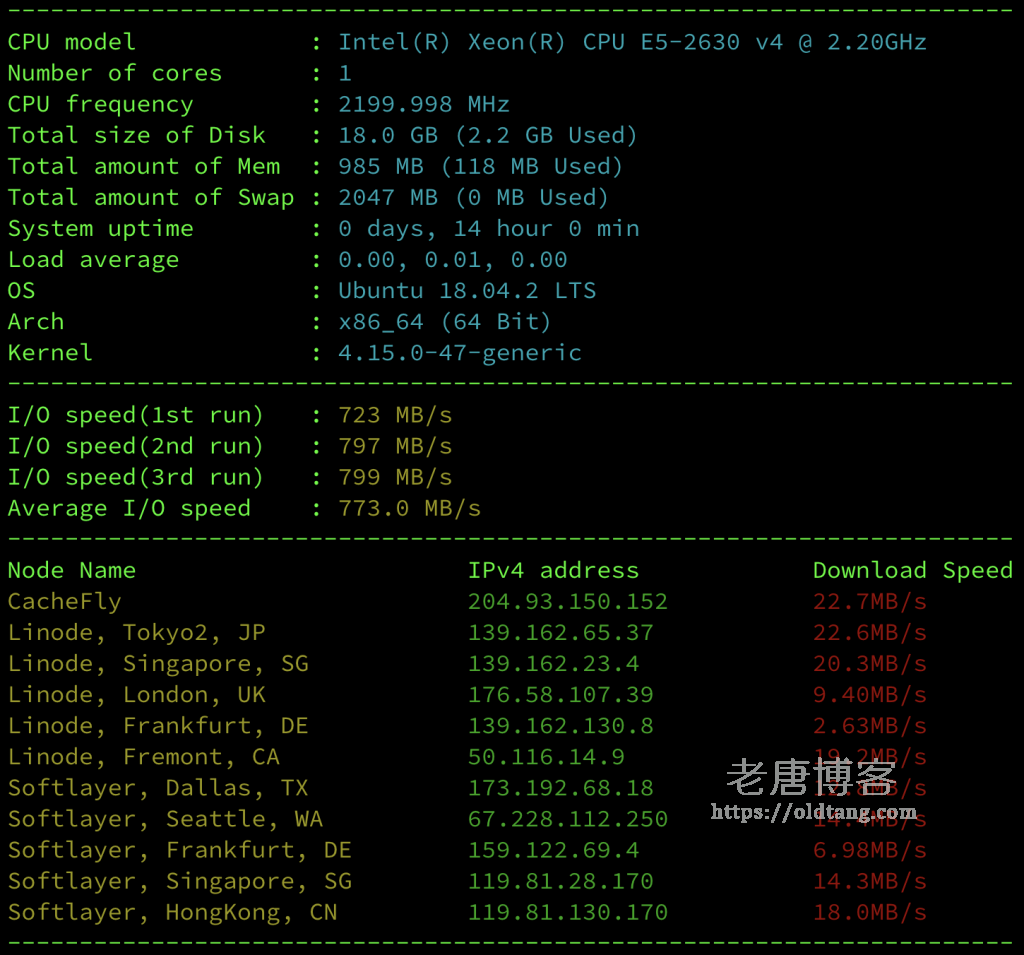1024x955 pixels.
Task: Click the CacheFly node name
Action: 64,602
